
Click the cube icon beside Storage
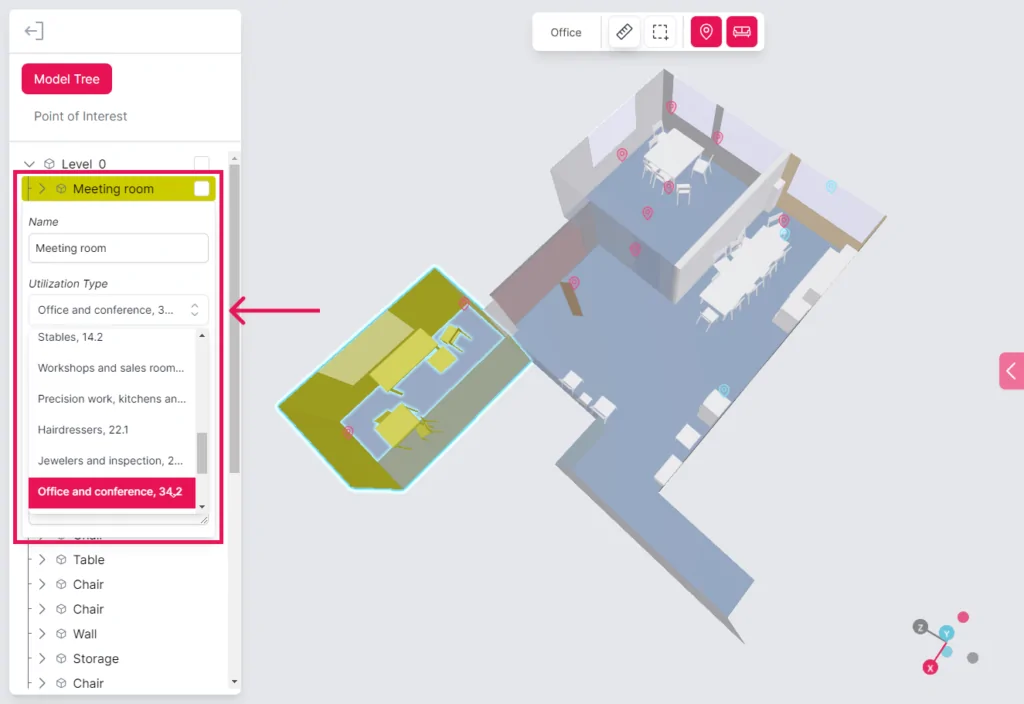tap(61, 658)
